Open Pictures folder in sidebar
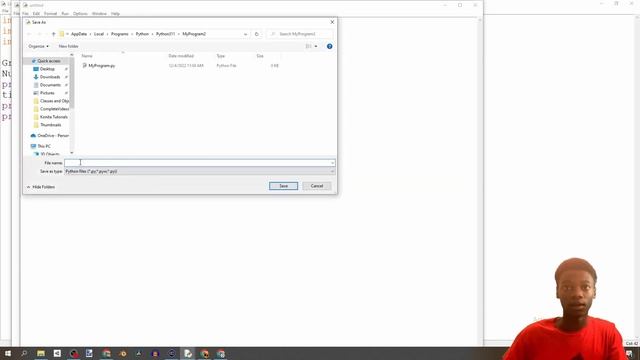 [x=47, y=93]
